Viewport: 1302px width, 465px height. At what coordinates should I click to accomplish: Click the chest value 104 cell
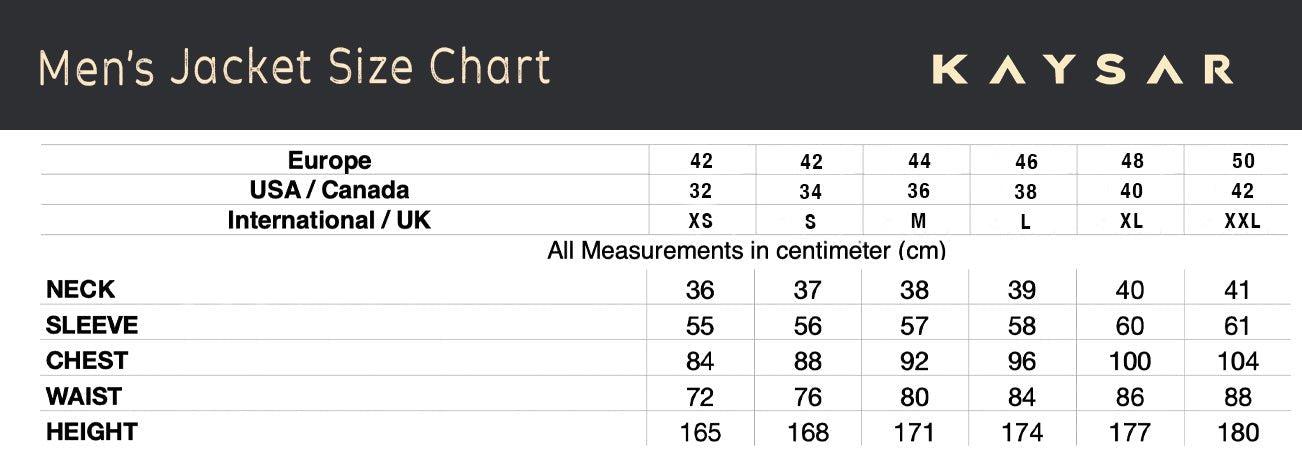(x=1238, y=361)
